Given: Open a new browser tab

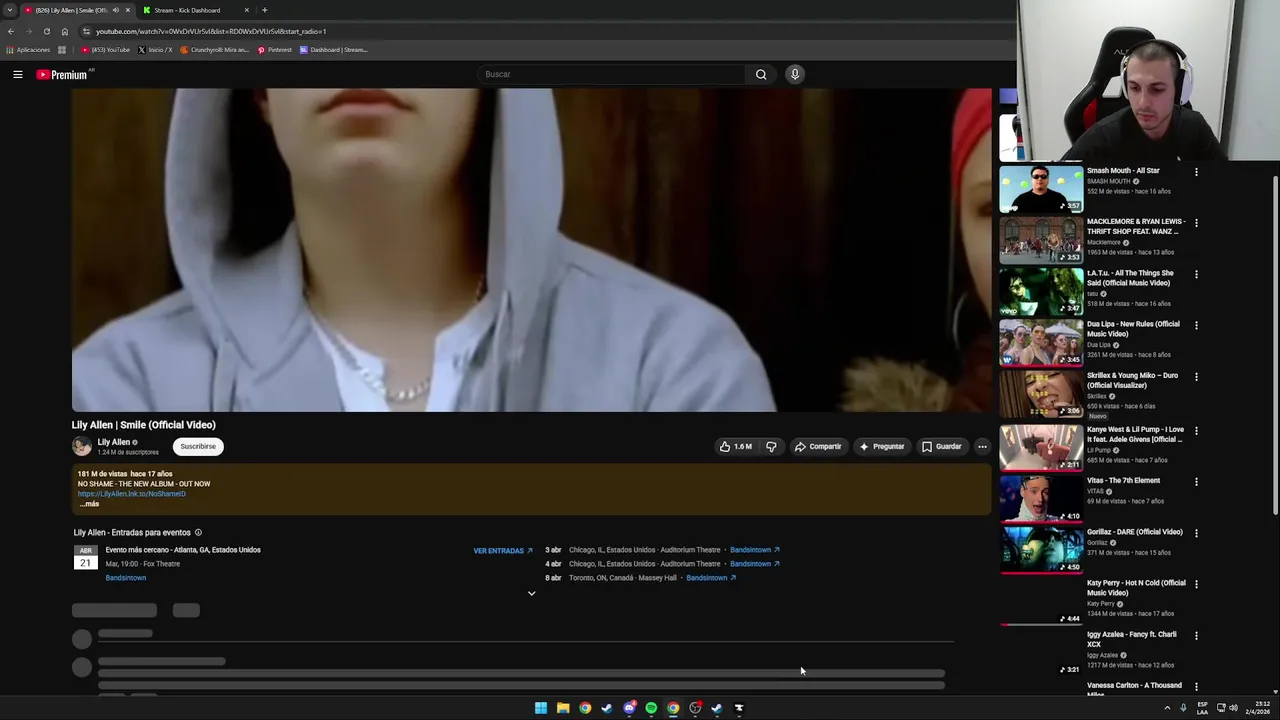Looking at the screenshot, I should [265, 10].
